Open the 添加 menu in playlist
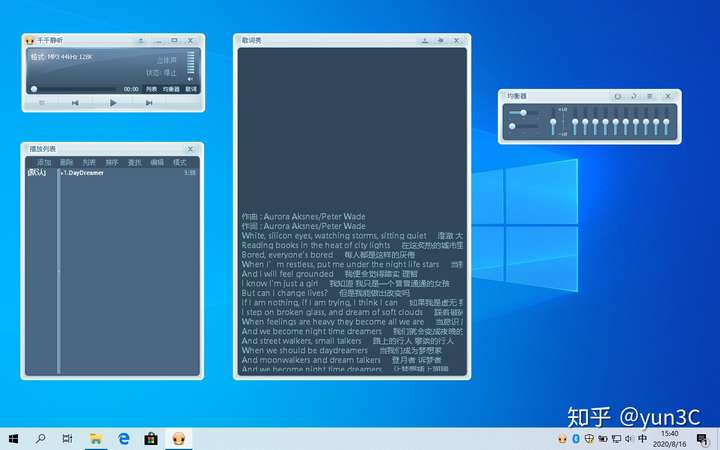The image size is (720, 450). [x=44, y=163]
